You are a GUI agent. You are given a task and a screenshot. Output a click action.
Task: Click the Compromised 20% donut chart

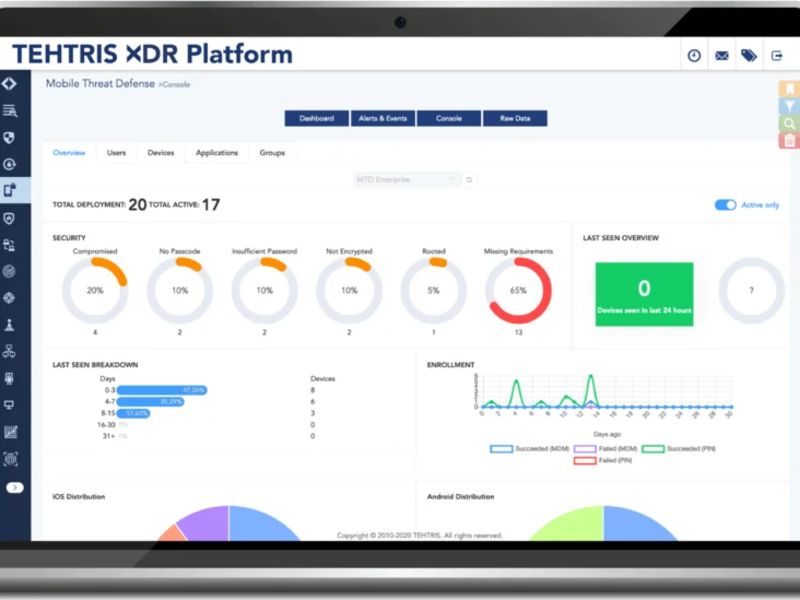click(95, 290)
